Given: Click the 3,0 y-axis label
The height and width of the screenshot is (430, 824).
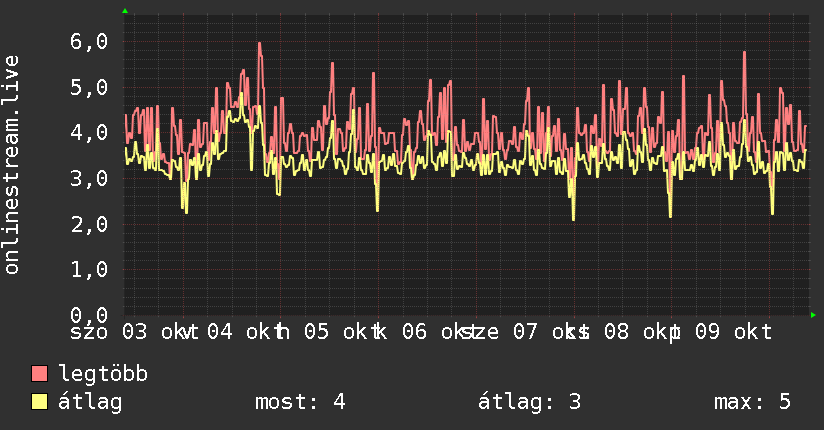Looking at the screenshot, I should [x=89, y=178].
